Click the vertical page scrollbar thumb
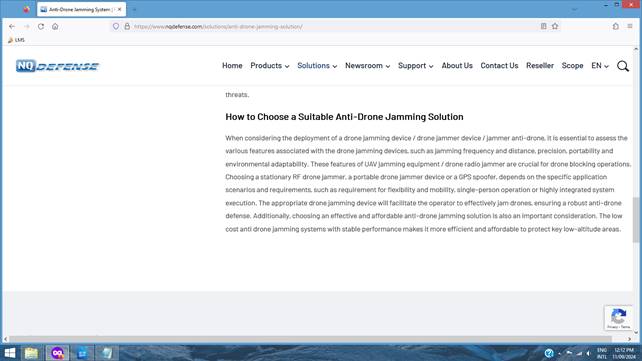The width and height of the screenshot is (642, 361). [636, 219]
